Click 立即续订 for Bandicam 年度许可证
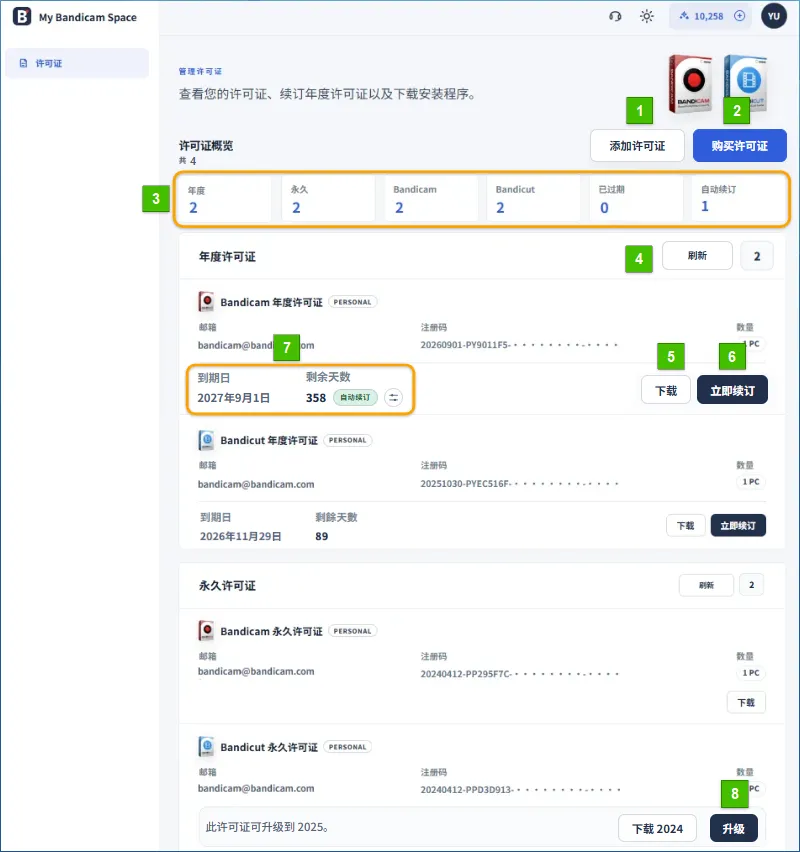Screen dimensions: 800x852 click(732, 390)
